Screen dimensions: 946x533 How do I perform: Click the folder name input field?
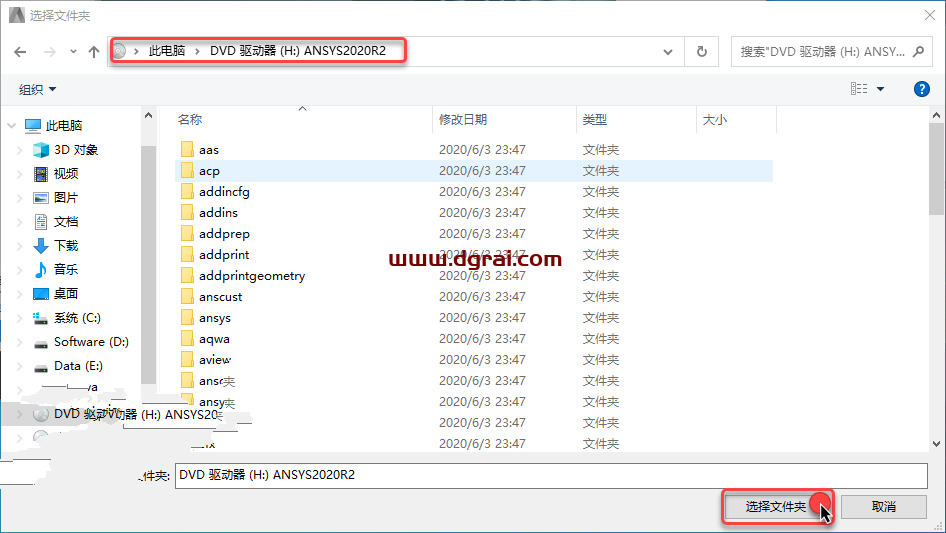point(551,475)
